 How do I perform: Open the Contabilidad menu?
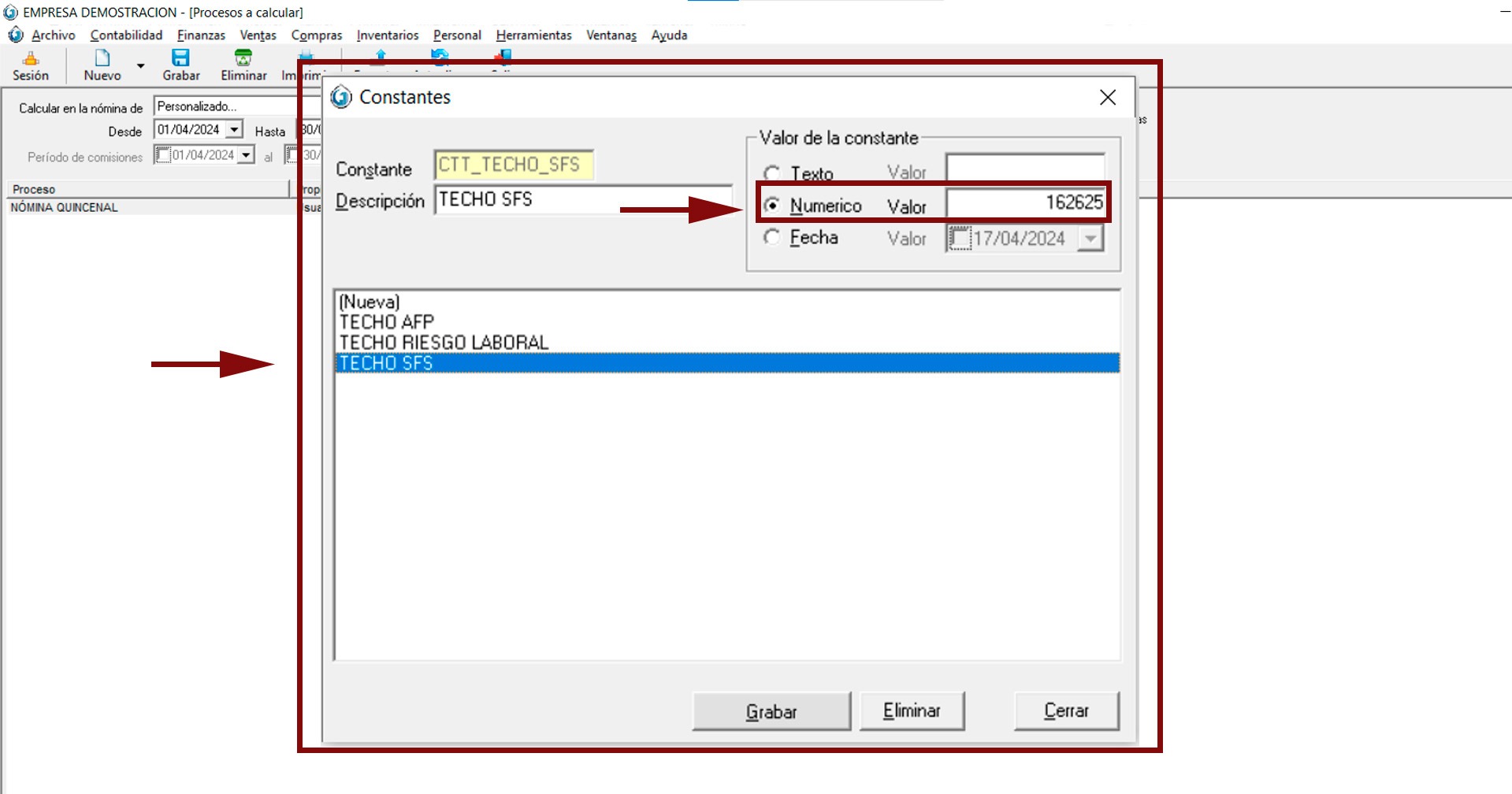point(126,35)
